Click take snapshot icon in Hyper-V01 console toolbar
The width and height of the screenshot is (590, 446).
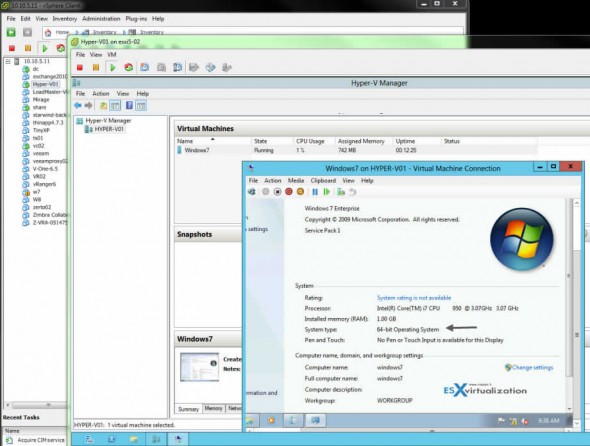click(x=144, y=68)
